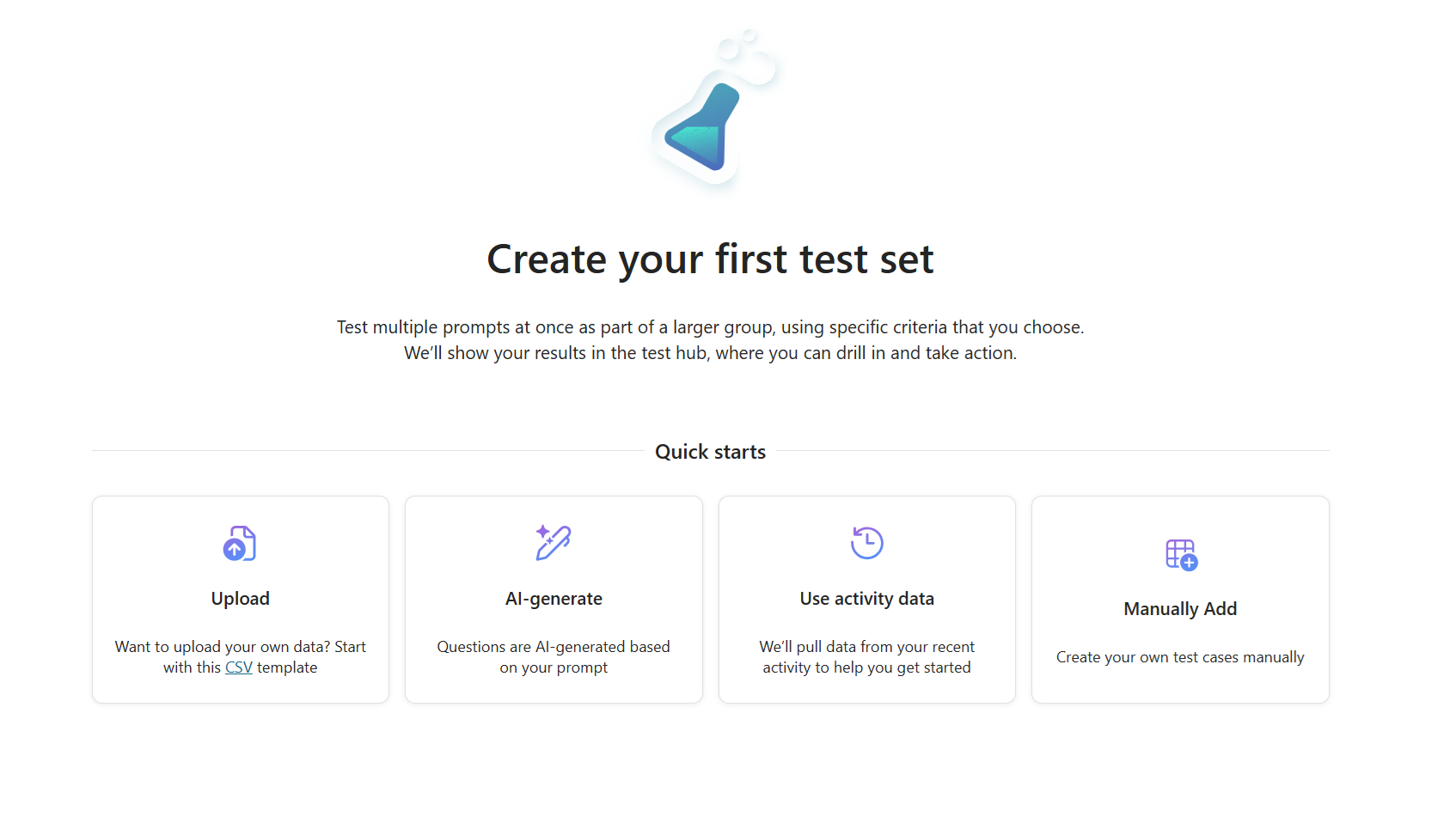Viewport: 1456px width, 835px height.
Task: Click the description text under the heading
Action: point(711,339)
